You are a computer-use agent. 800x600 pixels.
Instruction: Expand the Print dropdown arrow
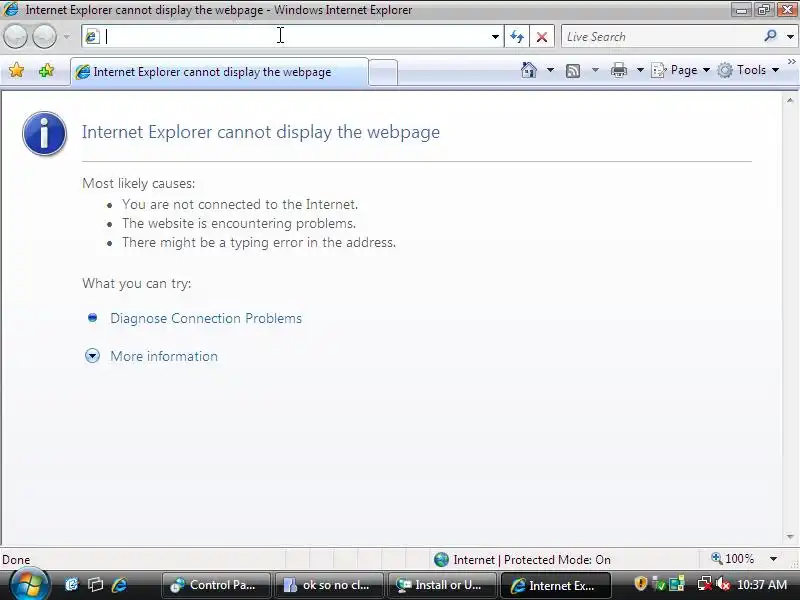click(x=640, y=70)
